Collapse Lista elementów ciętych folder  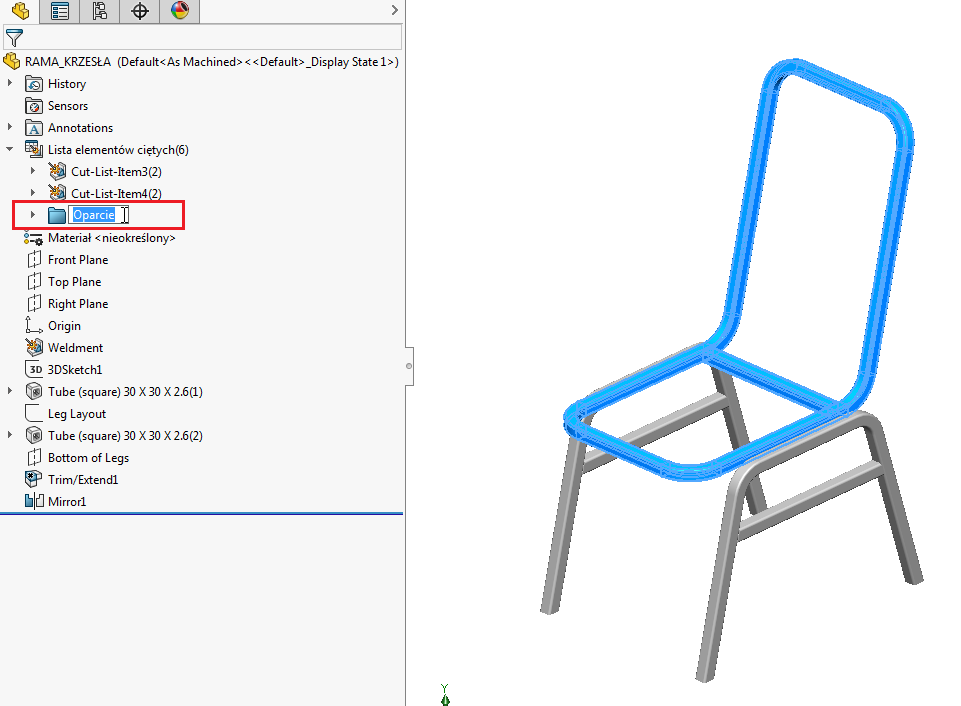pyautogui.click(x=10, y=149)
